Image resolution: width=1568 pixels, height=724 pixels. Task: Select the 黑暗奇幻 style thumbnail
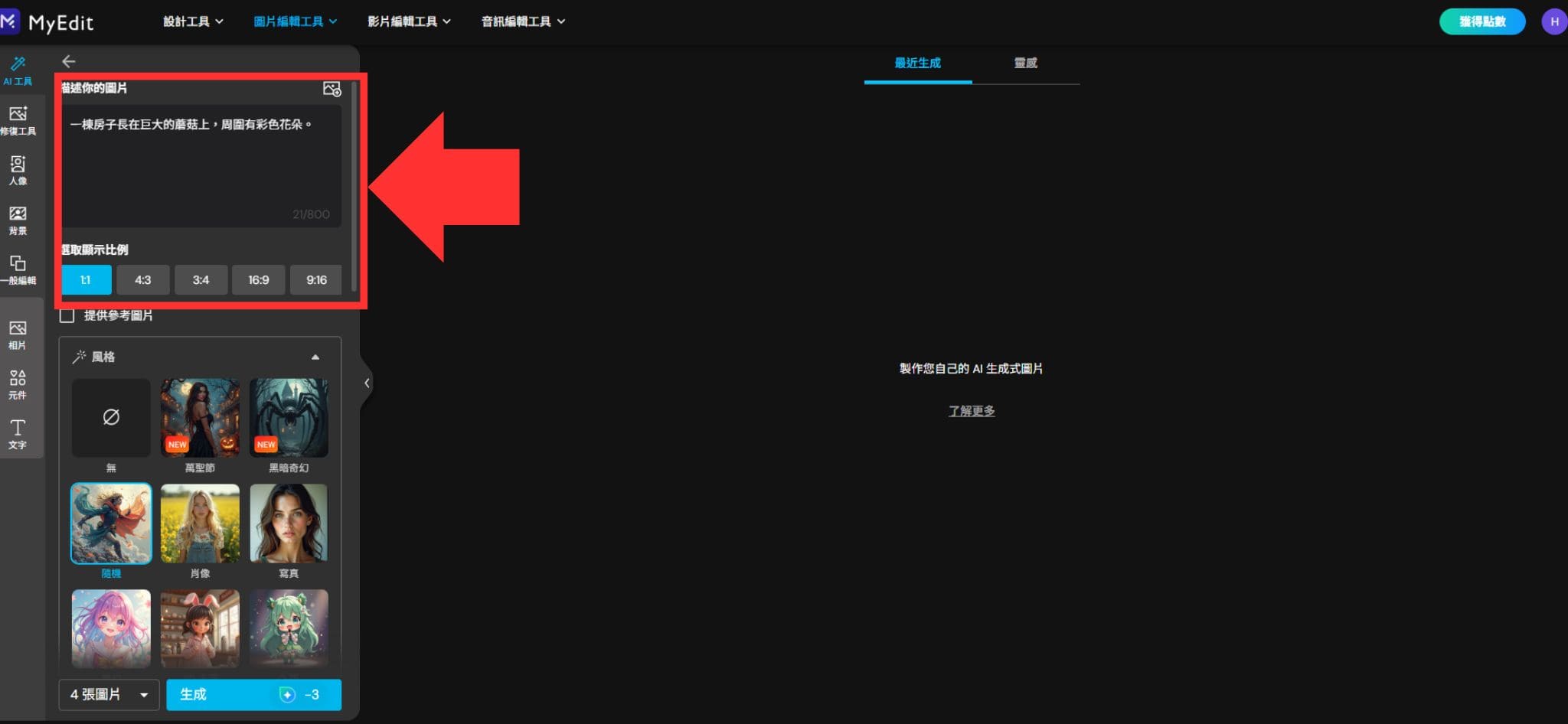coord(289,418)
